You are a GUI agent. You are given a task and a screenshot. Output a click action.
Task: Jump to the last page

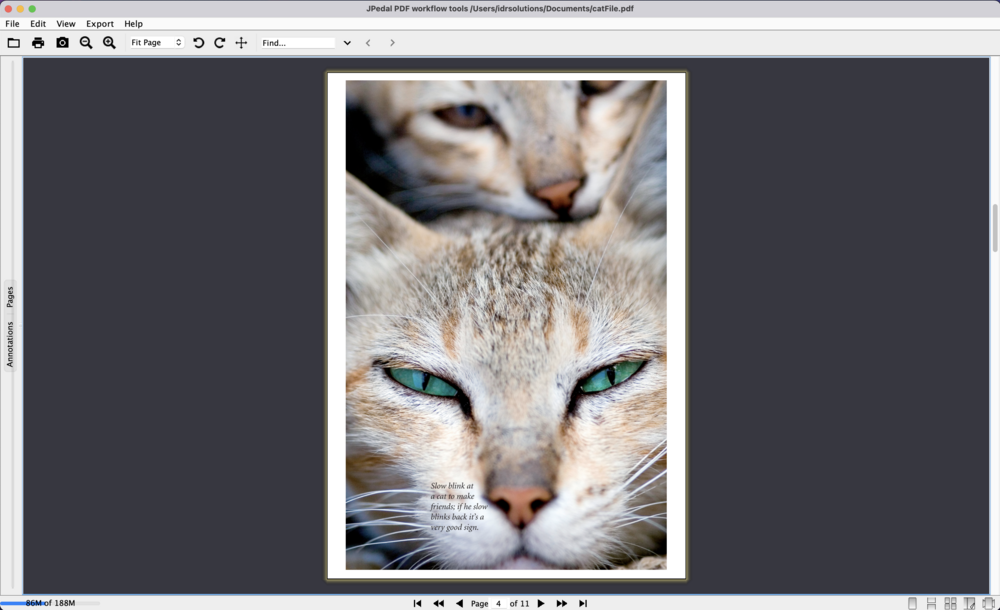[x=583, y=603]
